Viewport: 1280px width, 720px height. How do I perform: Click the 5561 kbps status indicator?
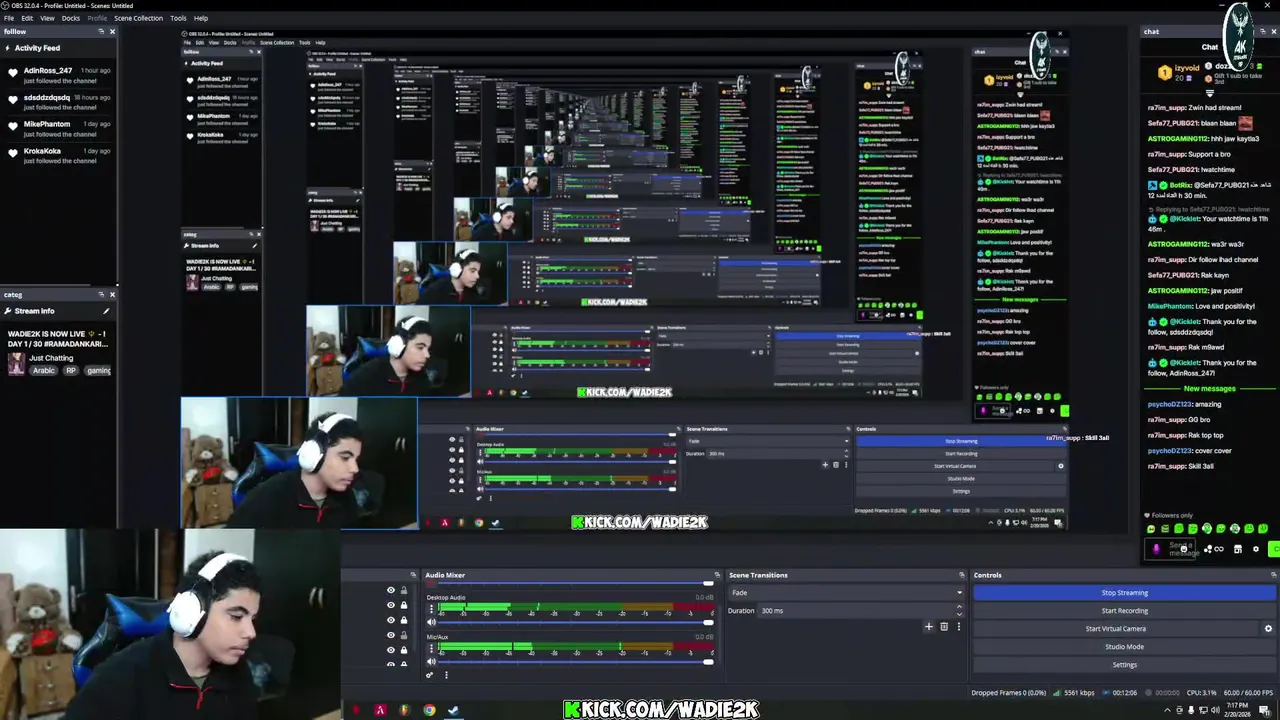(1074, 693)
